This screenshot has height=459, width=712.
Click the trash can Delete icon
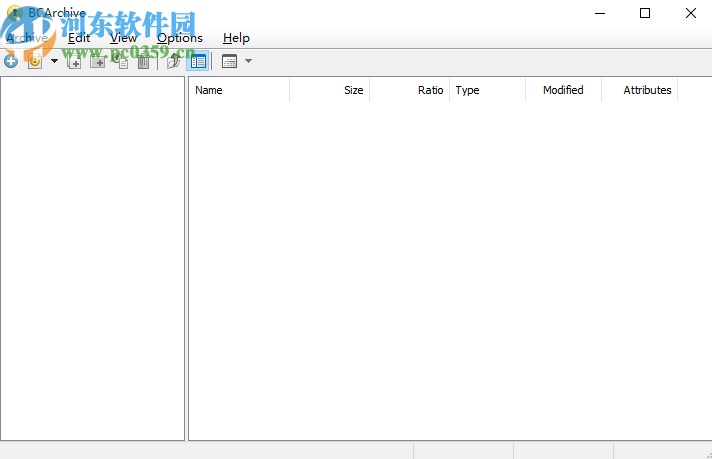point(143,61)
